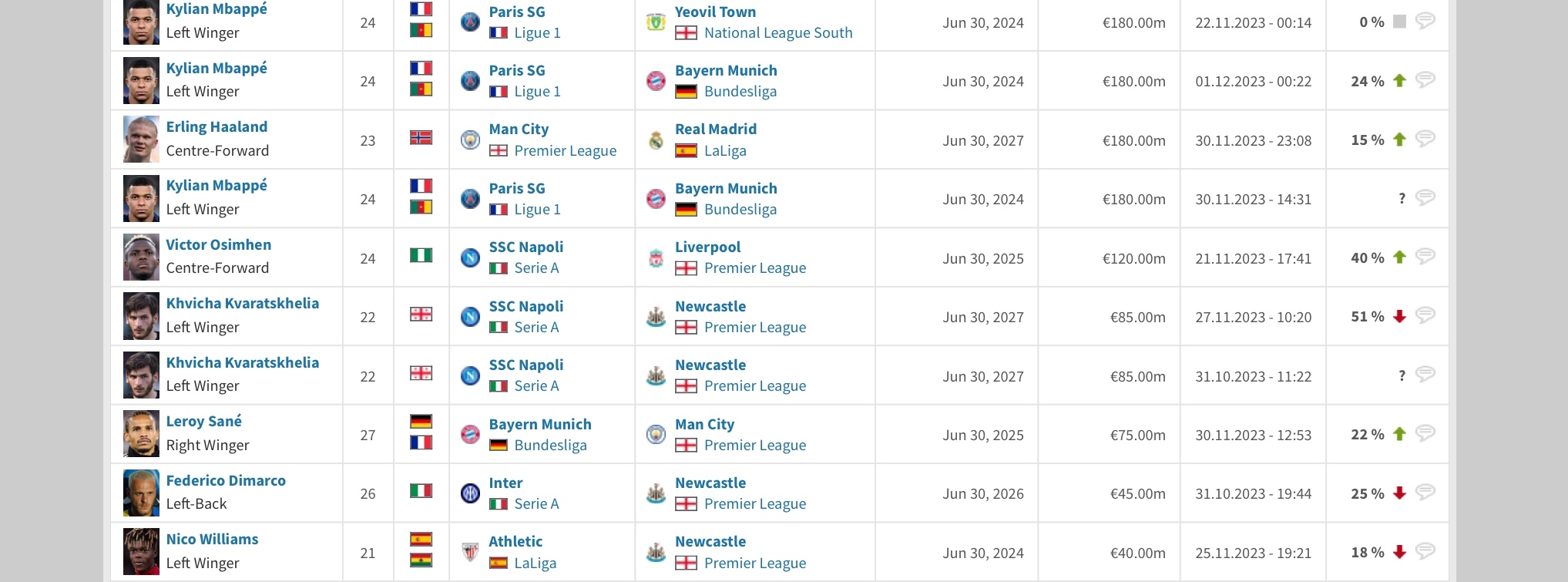The image size is (1568, 582).
Task: Click Inter club crest icon
Action: pyautogui.click(x=470, y=493)
